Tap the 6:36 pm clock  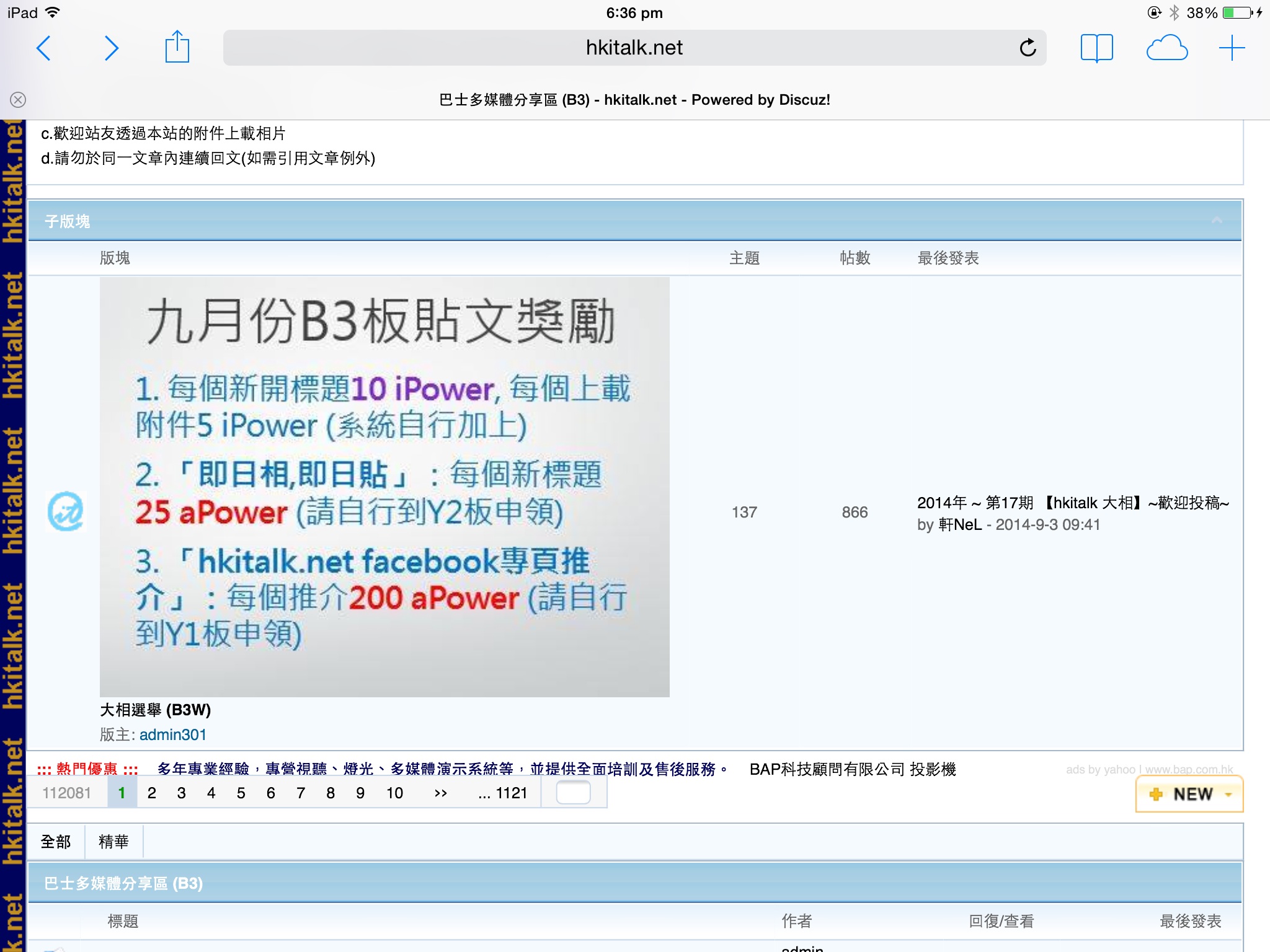[x=634, y=12]
